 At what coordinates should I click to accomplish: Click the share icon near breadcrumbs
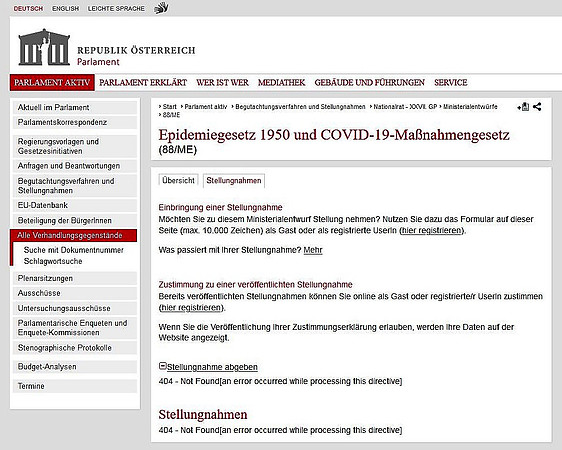pyautogui.click(x=537, y=106)
